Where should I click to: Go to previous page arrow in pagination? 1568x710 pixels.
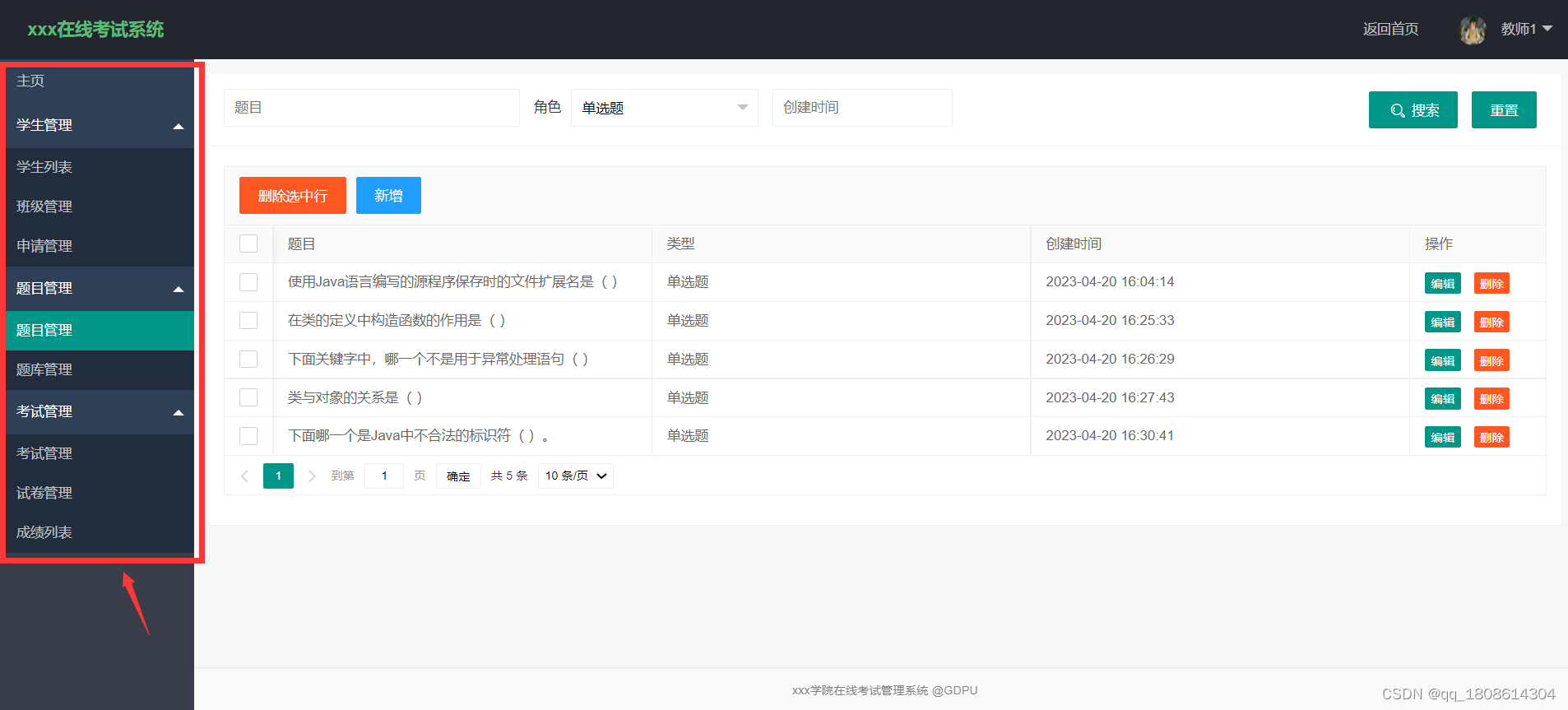244,476
